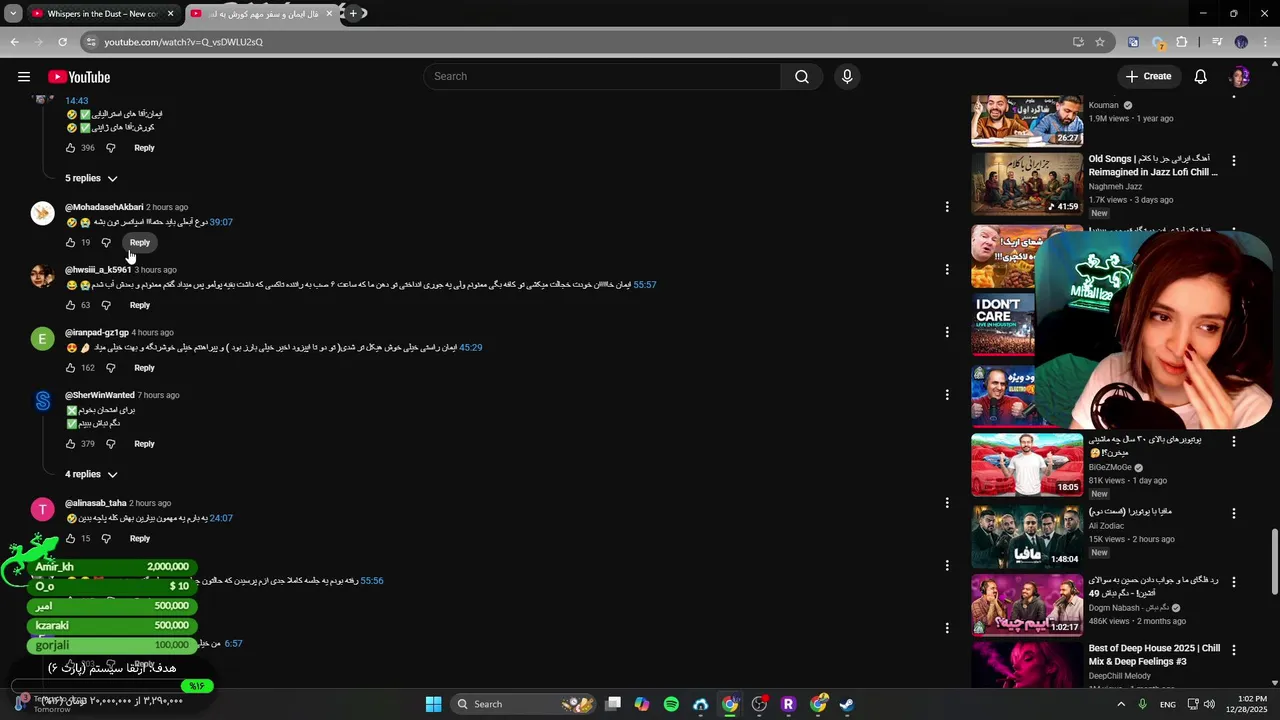Reply to the @SherWinWanted comment

click(144, 444)
